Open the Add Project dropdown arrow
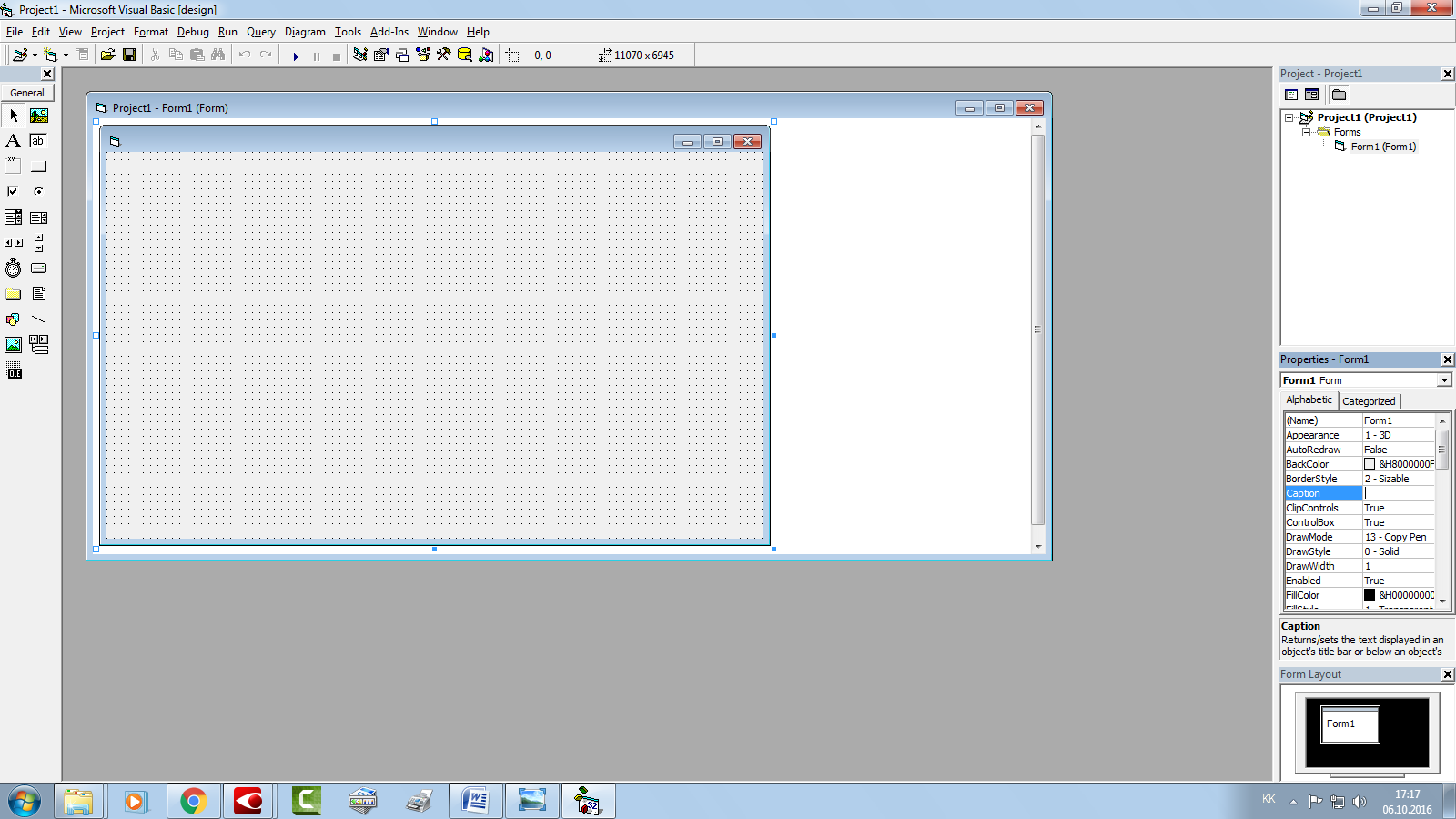The image size is (1456, 819). coord(35,56)
